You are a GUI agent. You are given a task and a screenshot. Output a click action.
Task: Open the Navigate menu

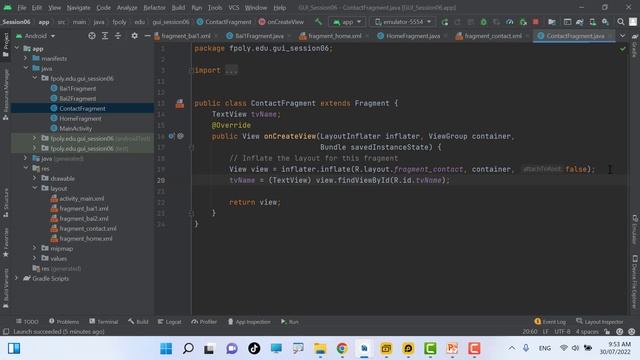(x=78, y=7)
